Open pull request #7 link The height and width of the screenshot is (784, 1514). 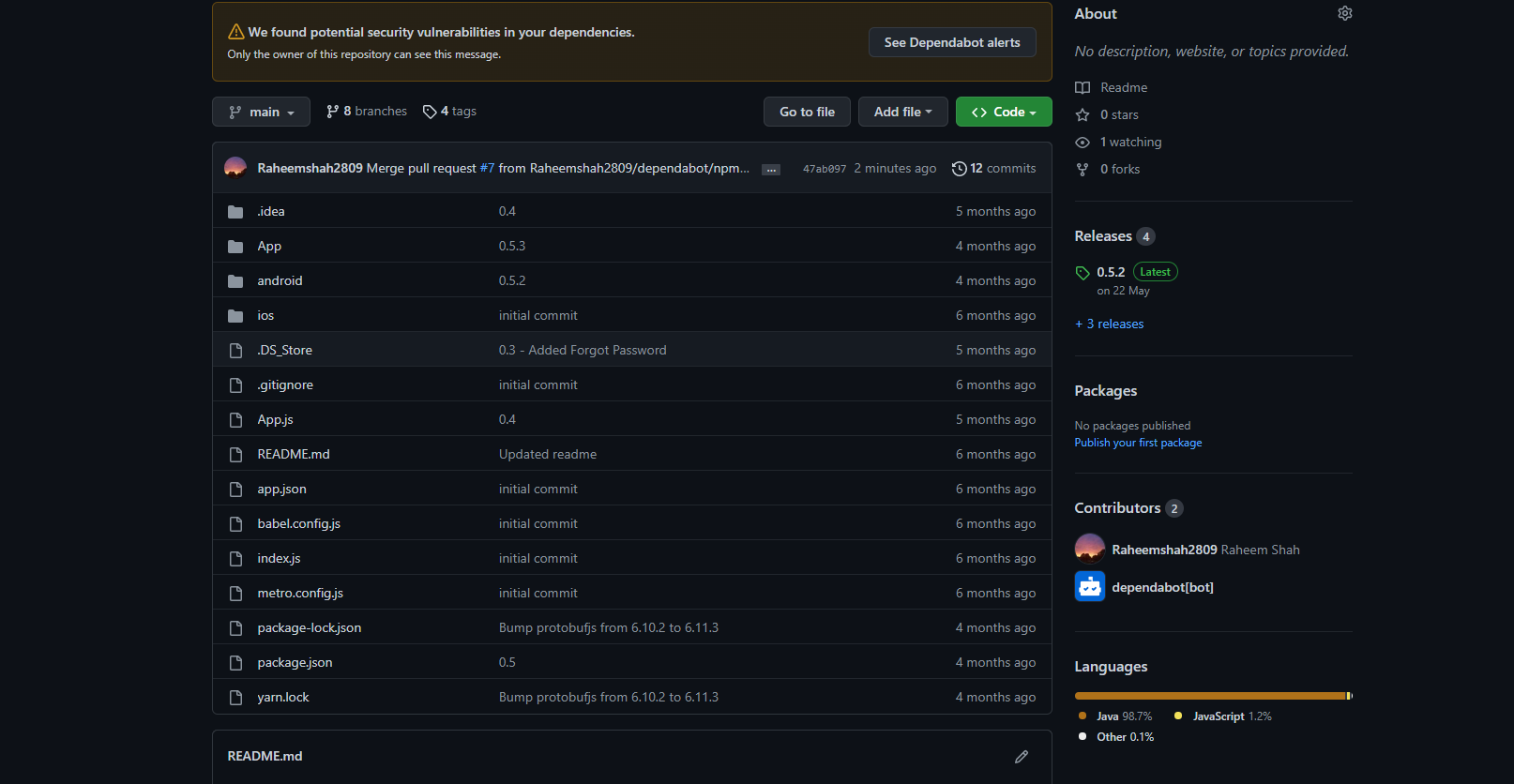pos(487,168)
